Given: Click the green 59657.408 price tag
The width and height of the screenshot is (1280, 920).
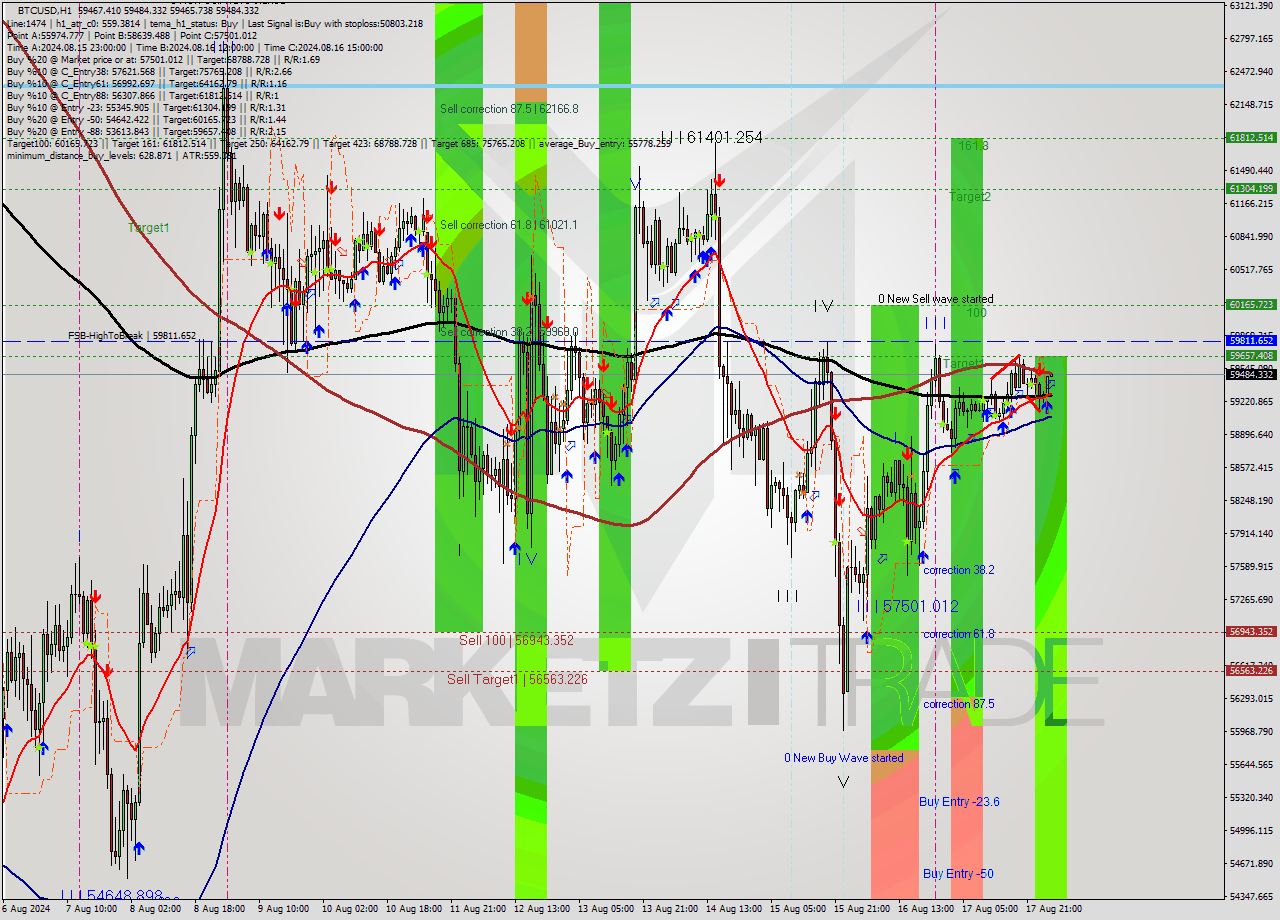Looking at the screenshot, I should pyautogui.click(x=1251, y=355).
